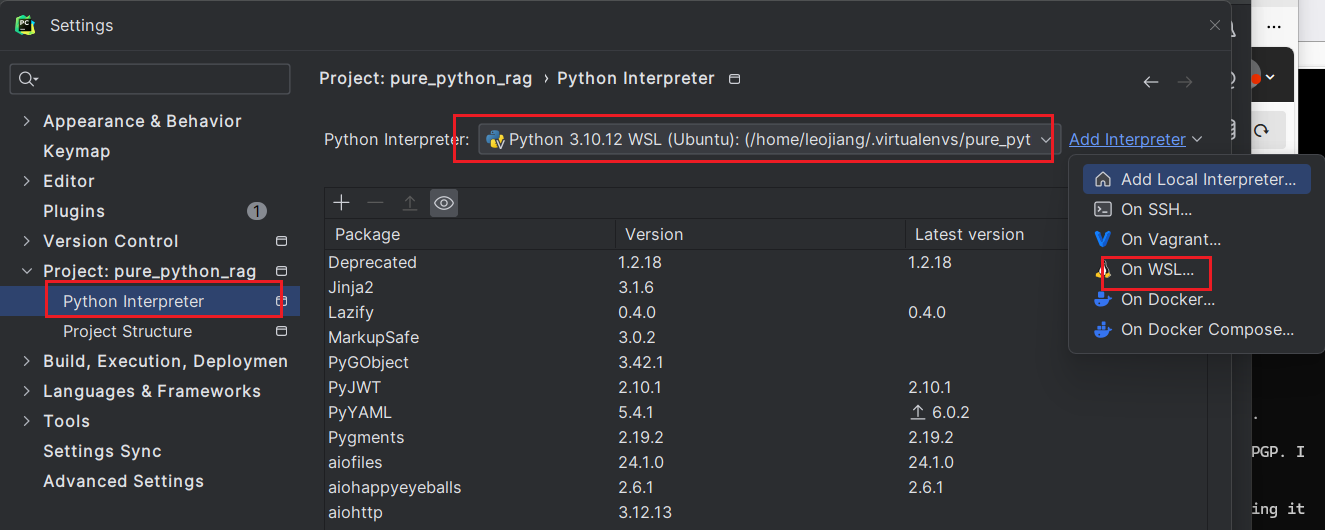This screenshot has width=1325, height=530.
Task: Select the aiohttp package row
Action: tap(765, 512)
